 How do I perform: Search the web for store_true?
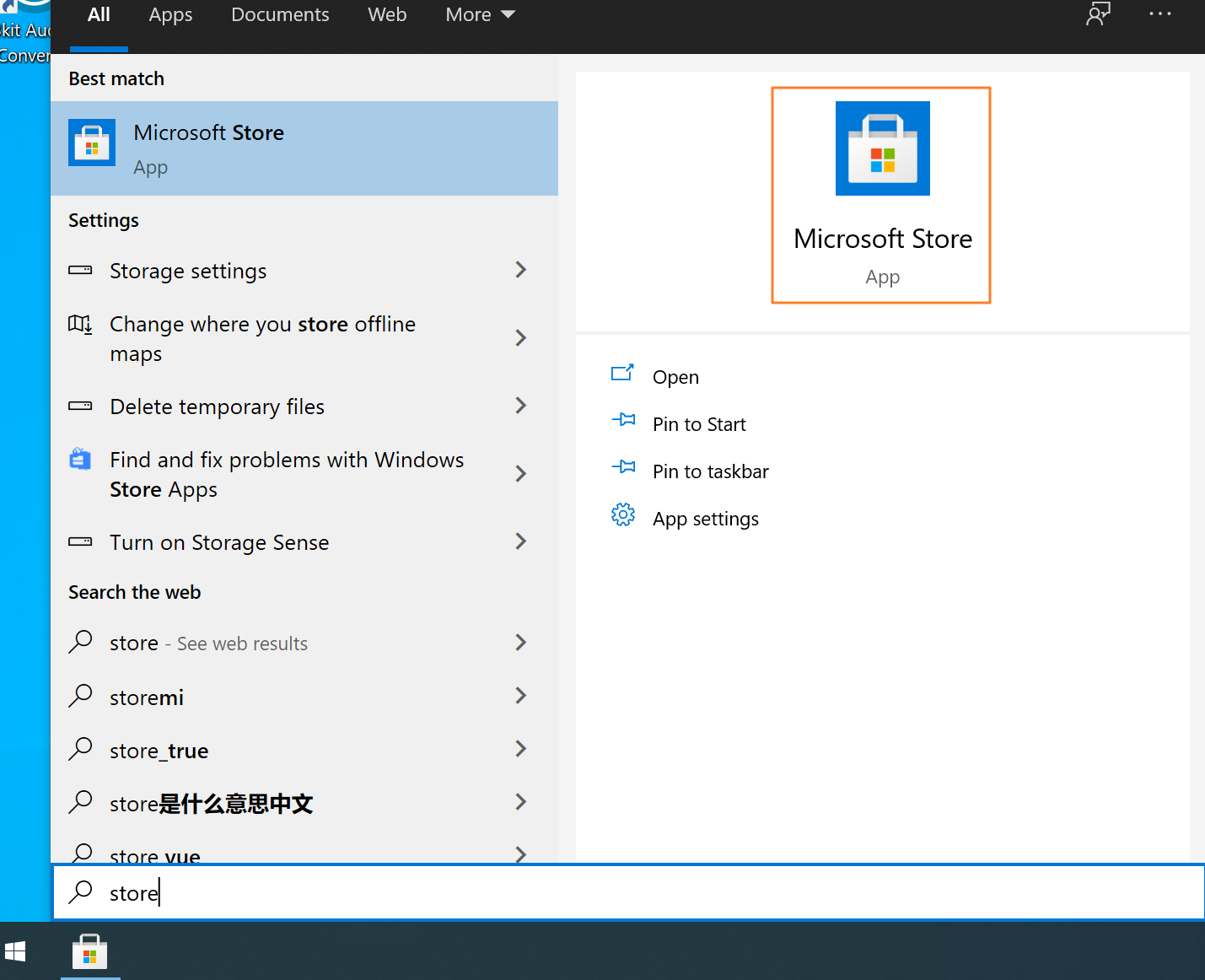(x=304, y=750)
